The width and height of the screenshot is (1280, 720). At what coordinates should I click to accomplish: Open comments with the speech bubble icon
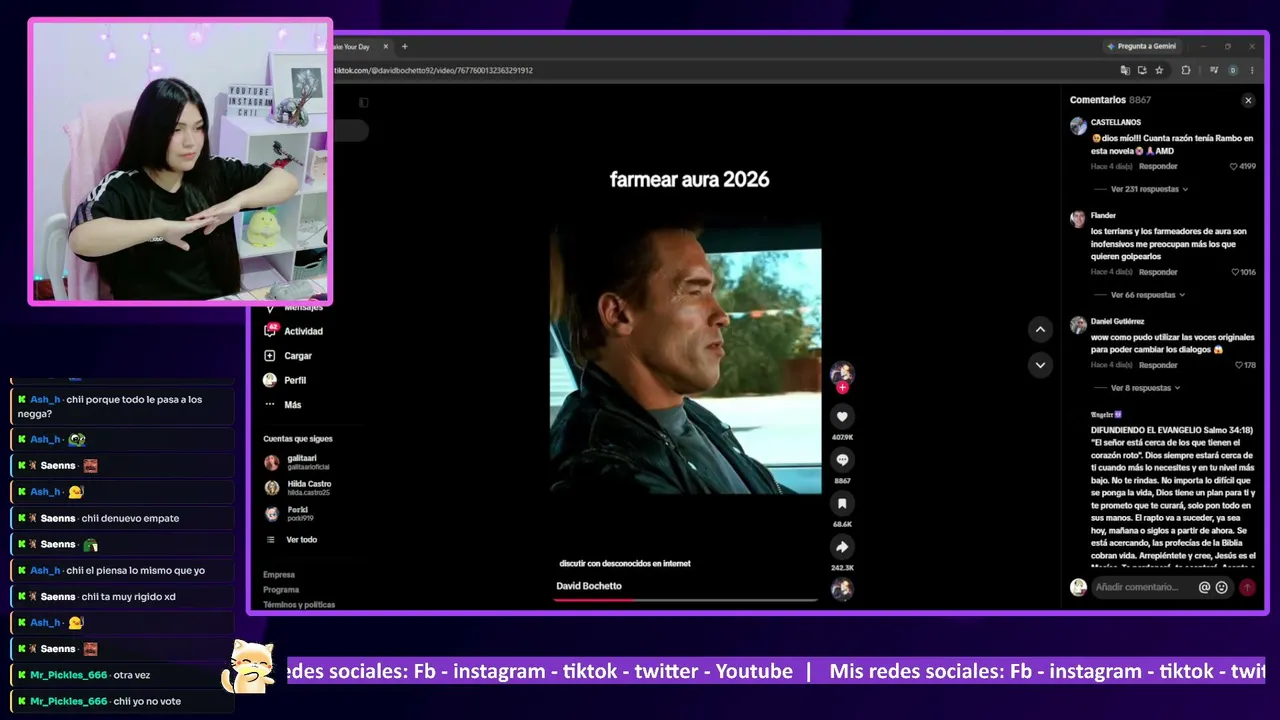[x=842, y=460]
